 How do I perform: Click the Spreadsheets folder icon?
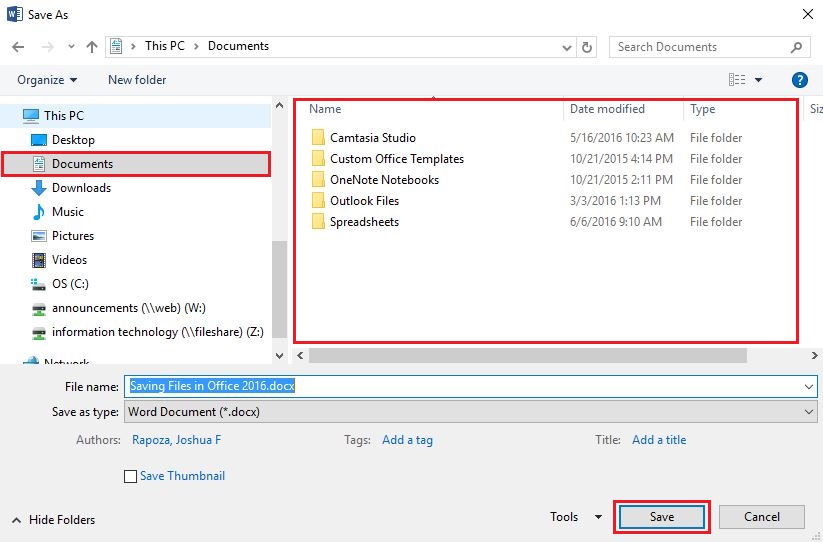(318, 222)
